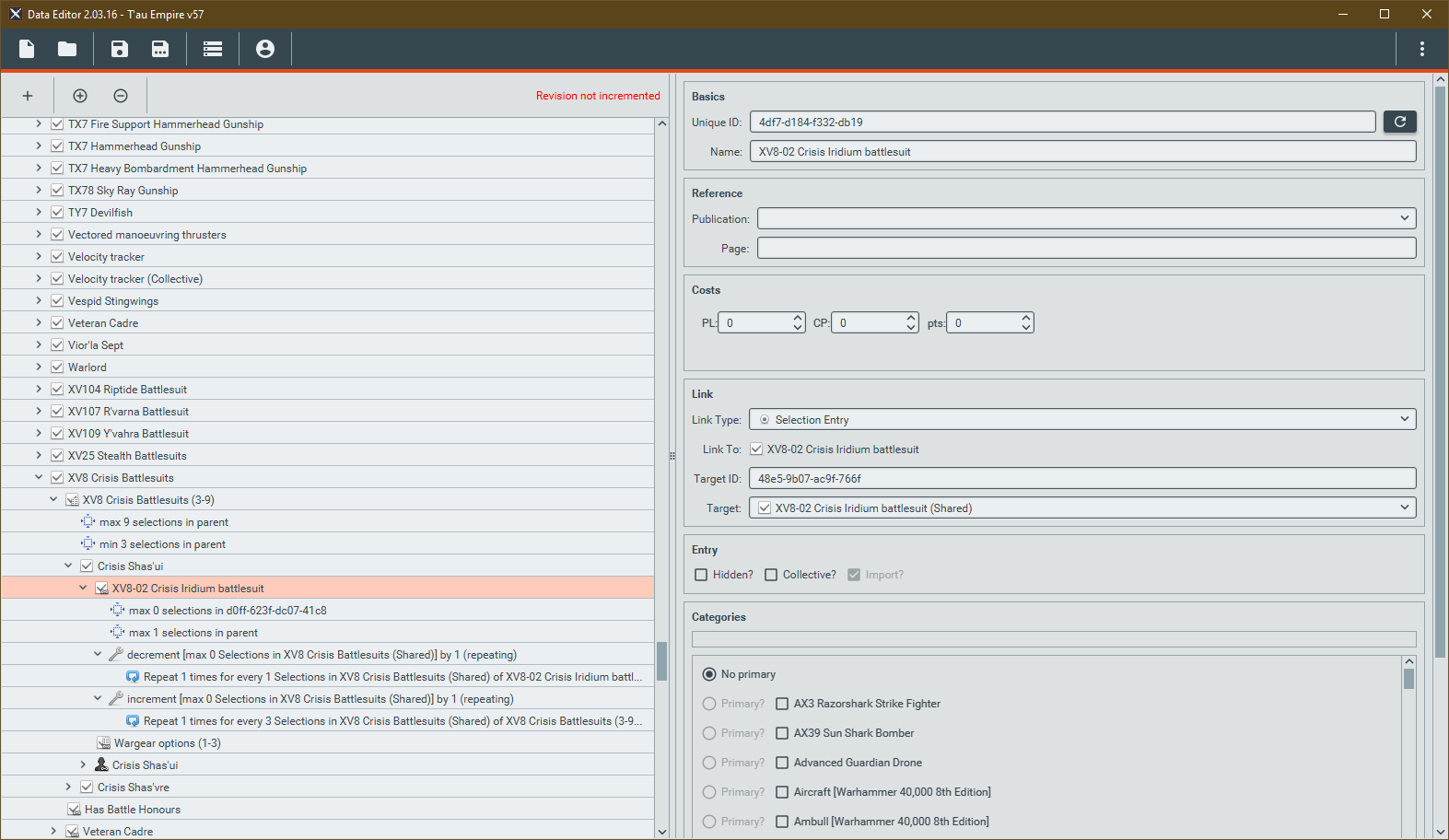Click the collapse all circled-minus icon

click(x=121, y=96)
